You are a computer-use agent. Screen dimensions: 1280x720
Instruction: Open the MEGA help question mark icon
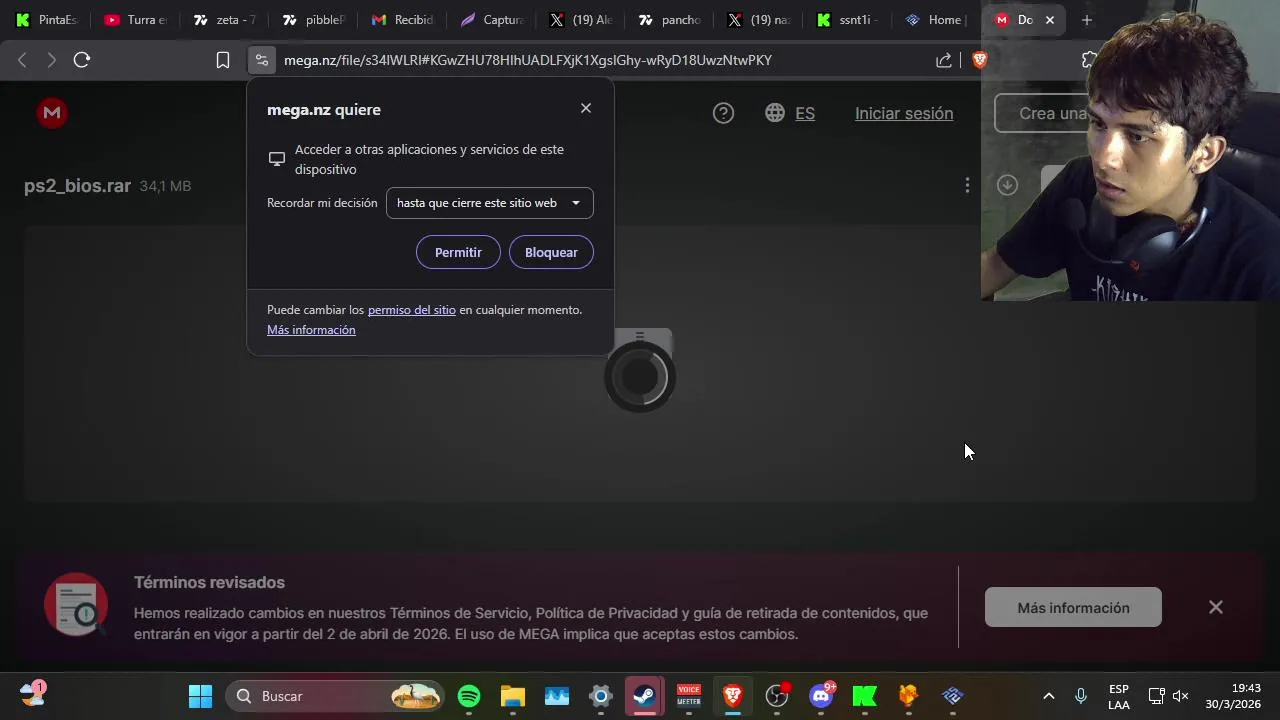click(x=723, y=113)
